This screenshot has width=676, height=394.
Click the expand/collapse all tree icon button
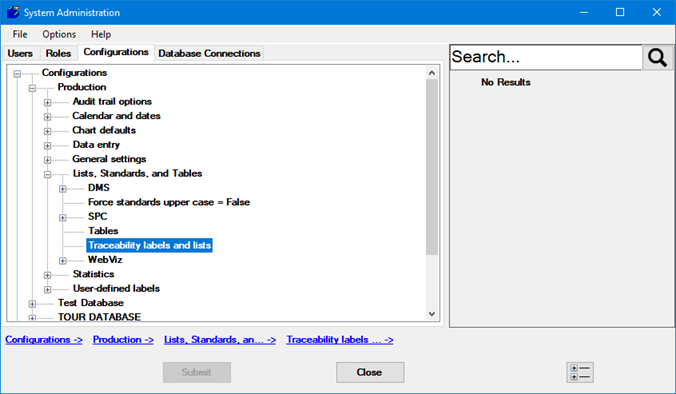580,372
